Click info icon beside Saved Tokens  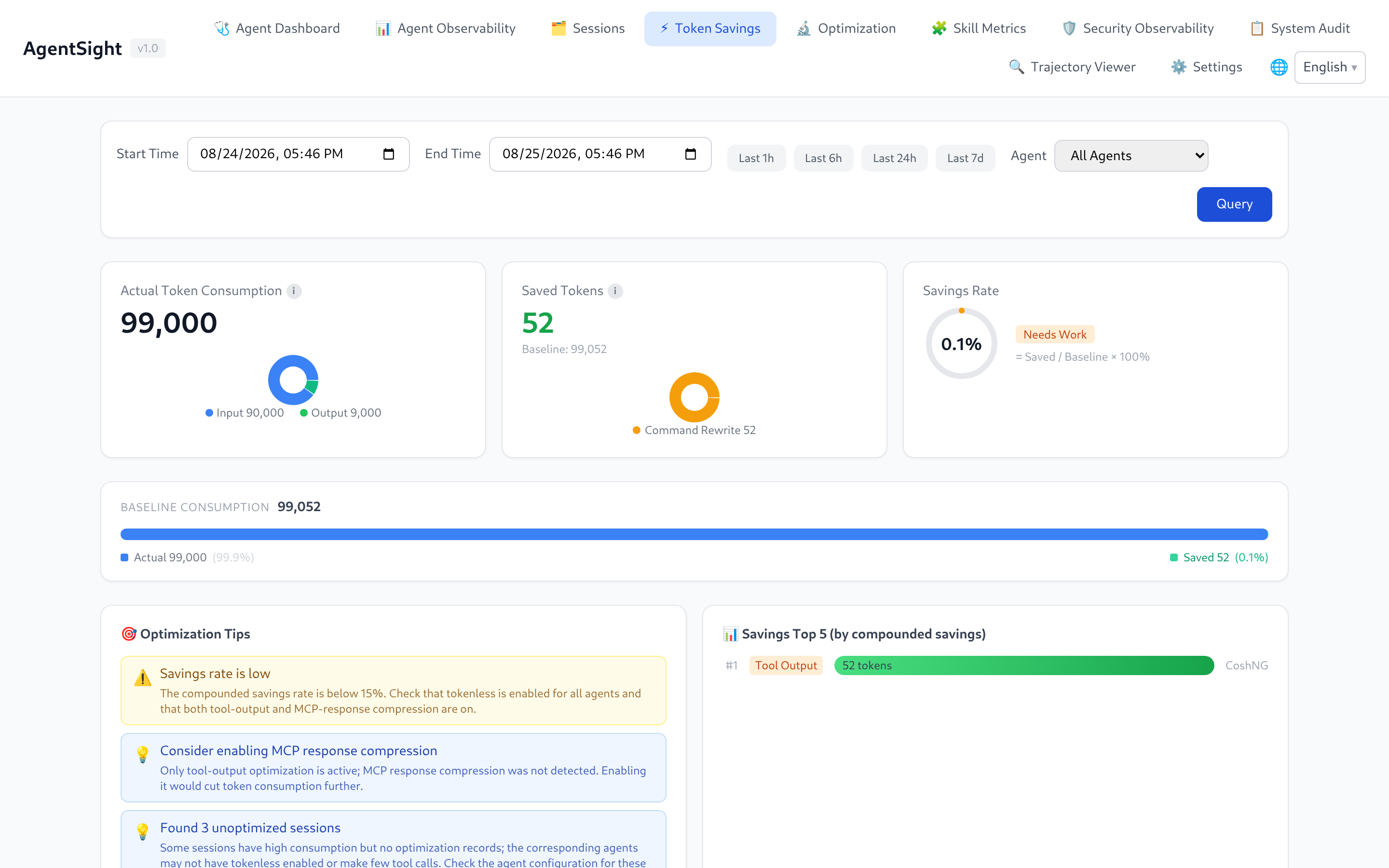coord(615,291)
